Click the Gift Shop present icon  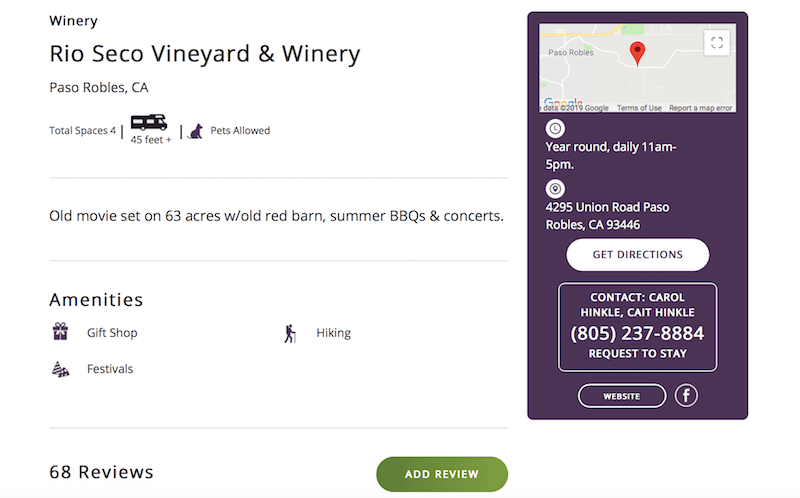click(x=60, y=332)
